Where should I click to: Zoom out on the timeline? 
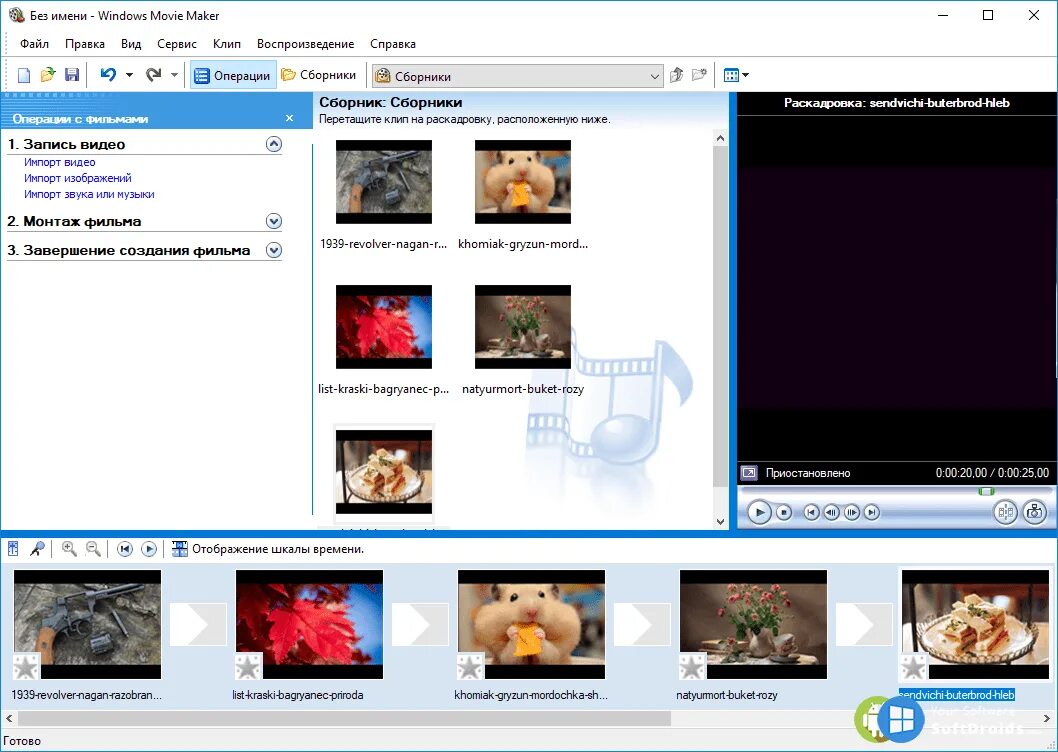93,549
